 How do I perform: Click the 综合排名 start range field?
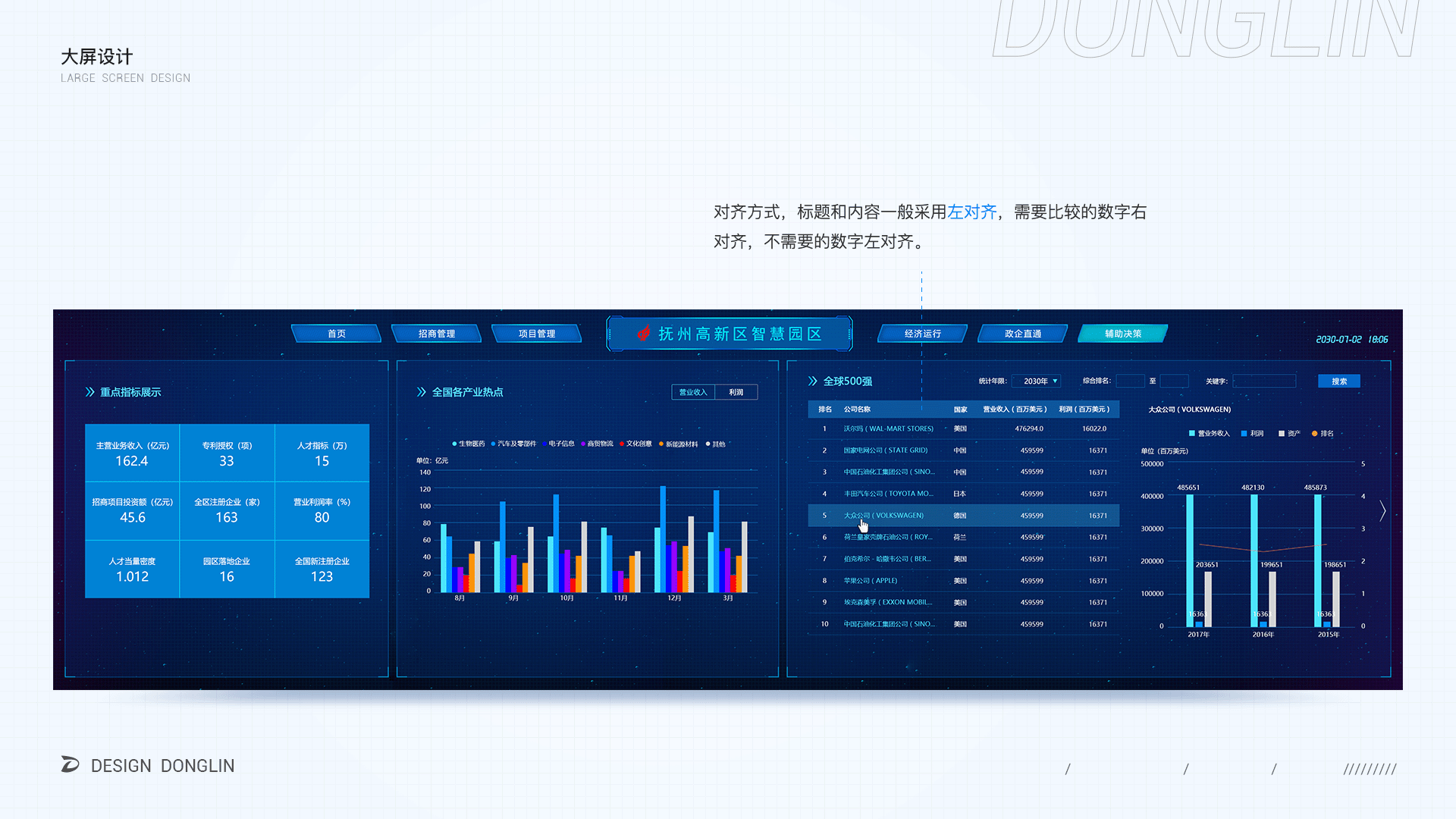click(x=1130, y=381)
